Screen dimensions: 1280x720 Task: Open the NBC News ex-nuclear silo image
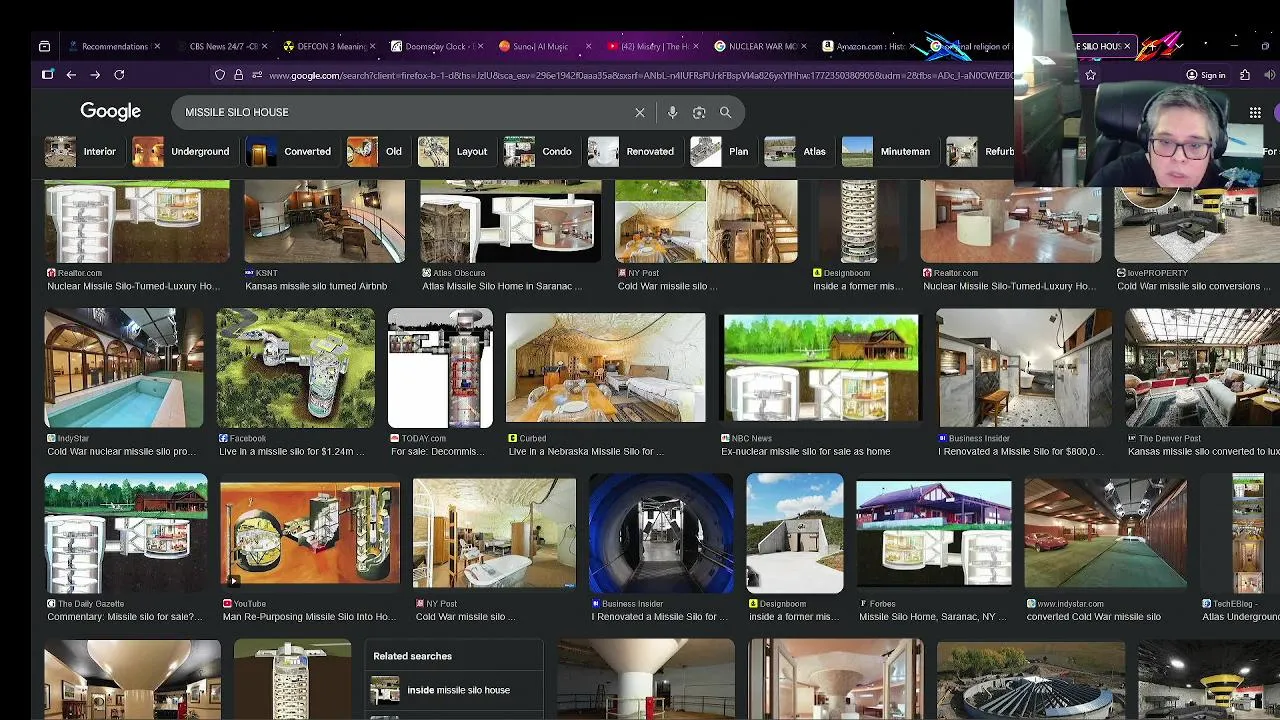(x=820, y=368)
